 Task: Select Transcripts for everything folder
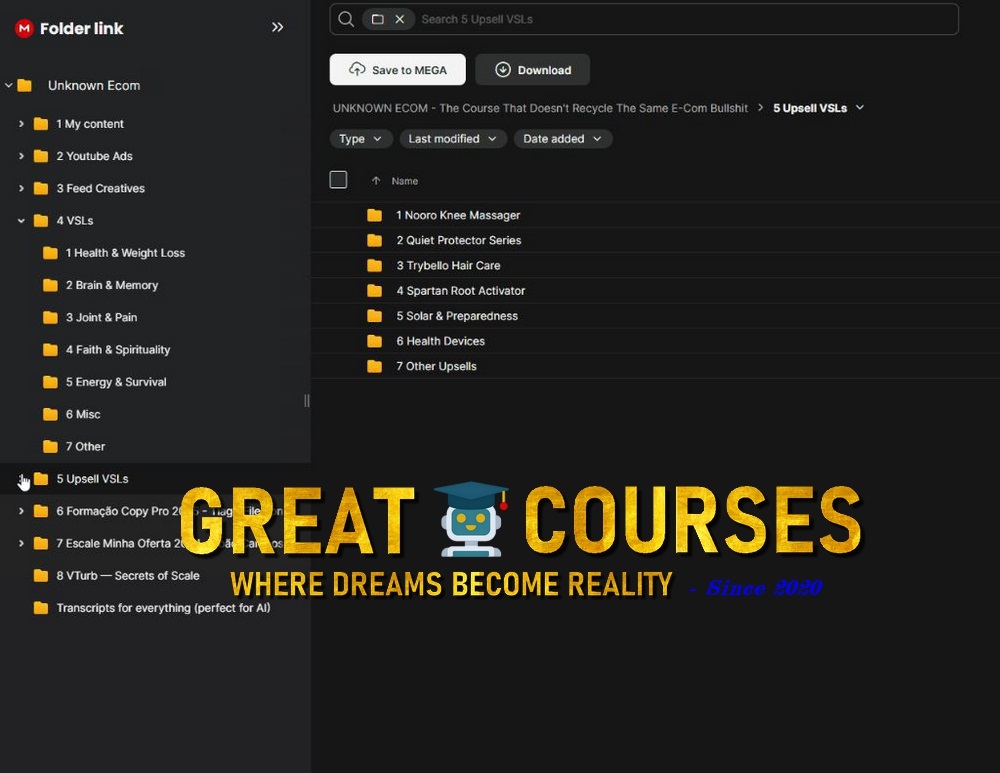[x=163, y=608]
